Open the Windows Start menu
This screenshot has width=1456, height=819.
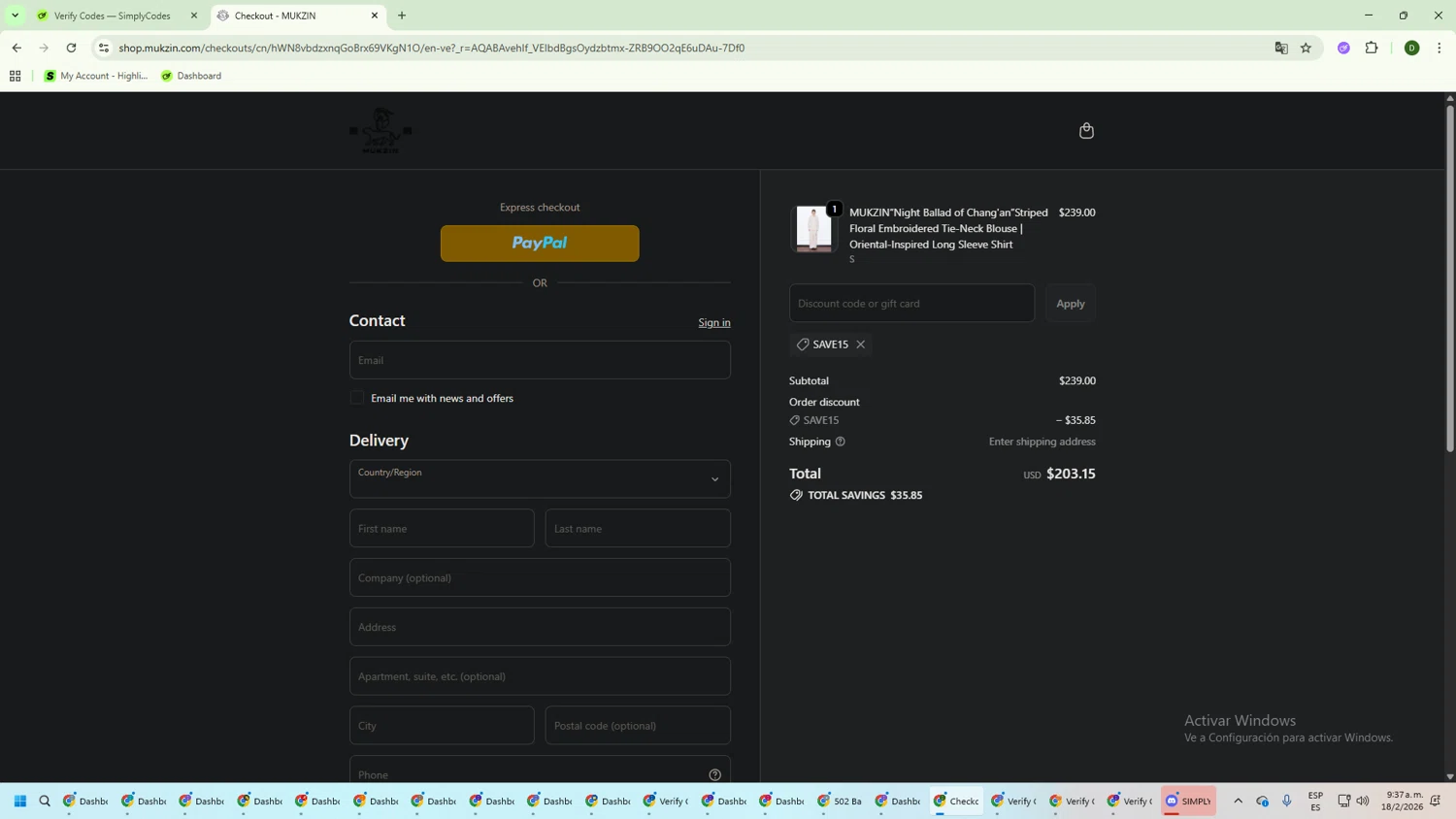(x=20, y=802)
